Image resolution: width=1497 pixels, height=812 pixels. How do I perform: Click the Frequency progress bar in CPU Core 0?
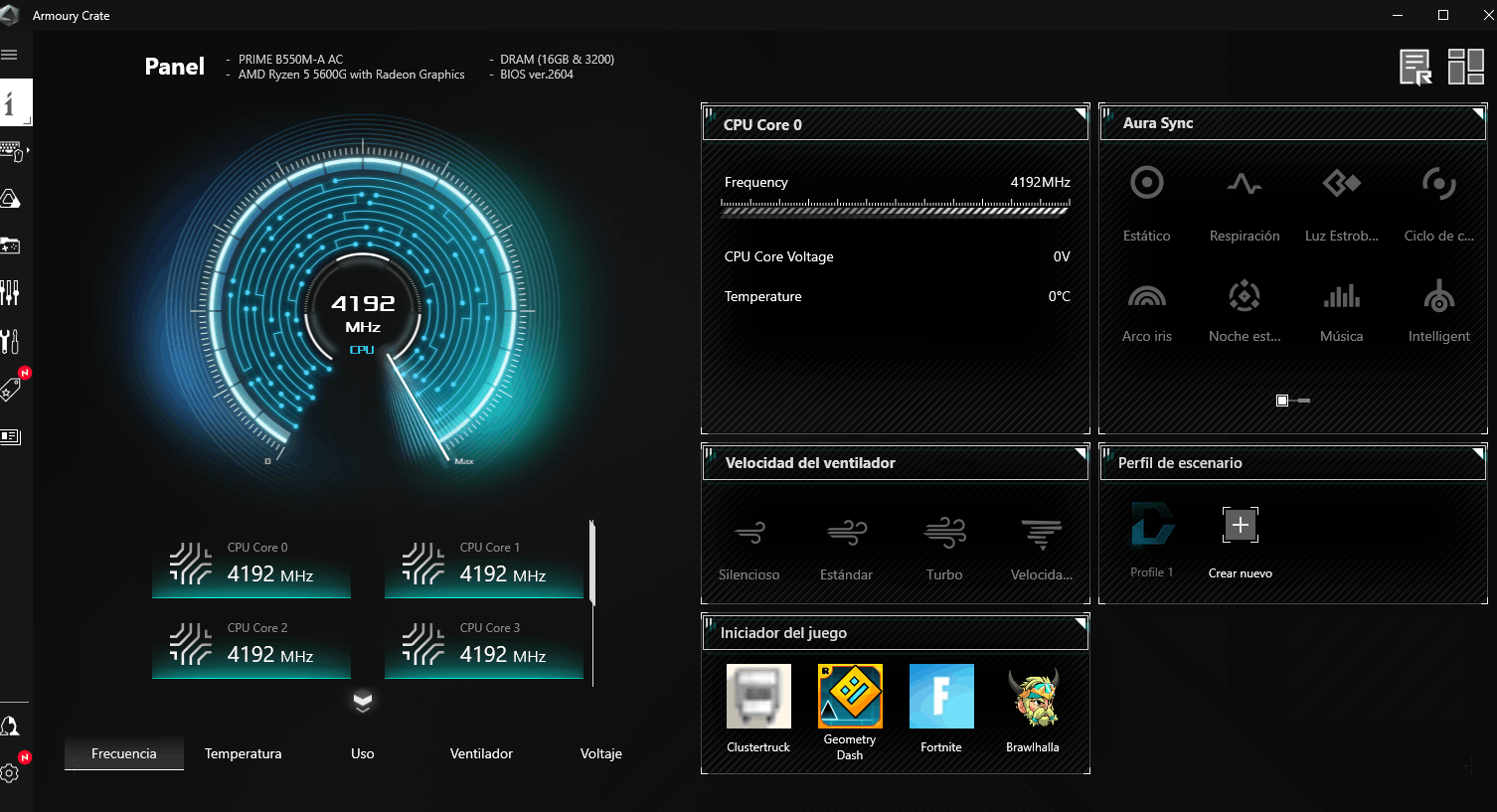(x=895, y=207)
